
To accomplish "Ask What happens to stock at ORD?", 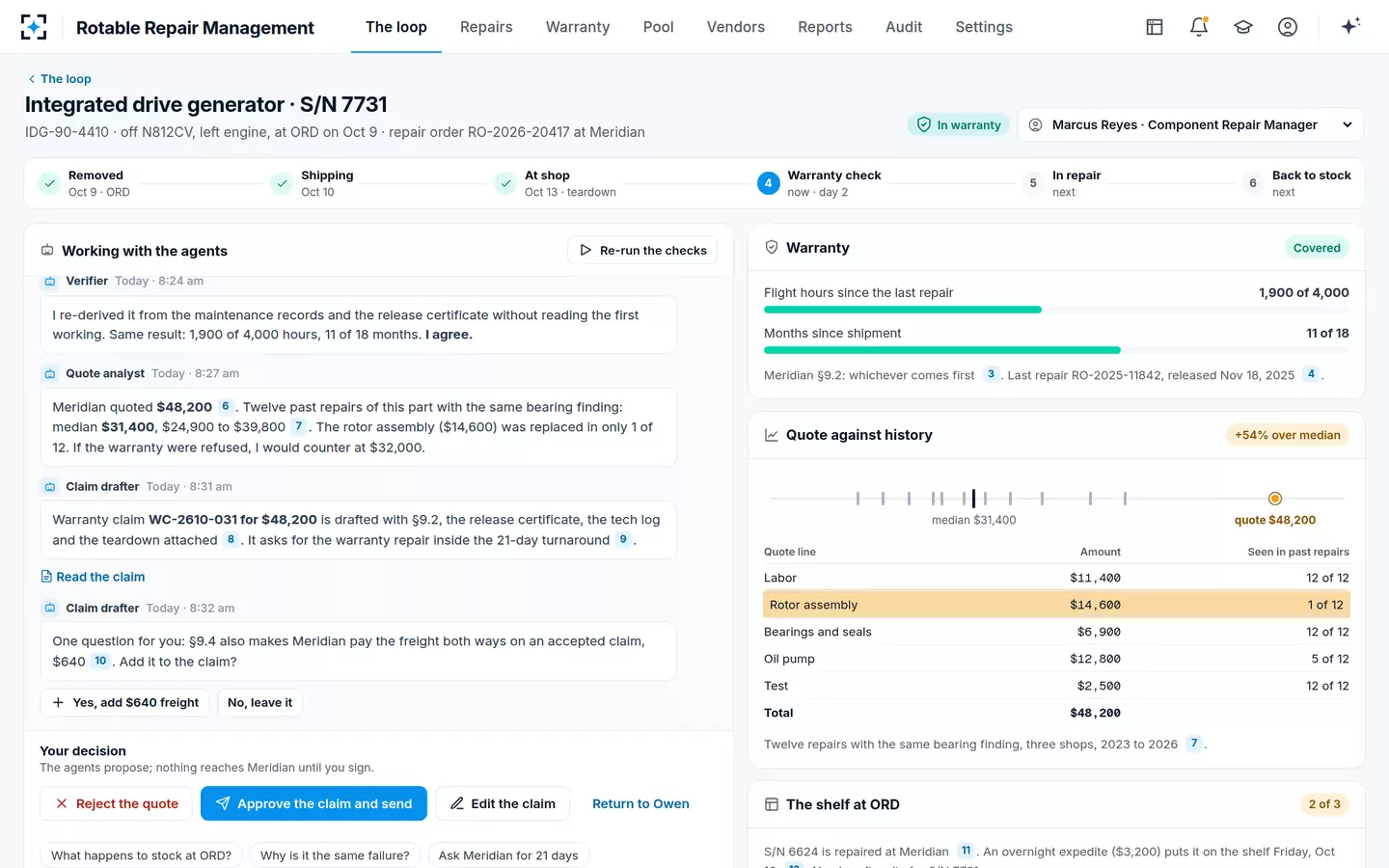I will [x=141, y=855].
